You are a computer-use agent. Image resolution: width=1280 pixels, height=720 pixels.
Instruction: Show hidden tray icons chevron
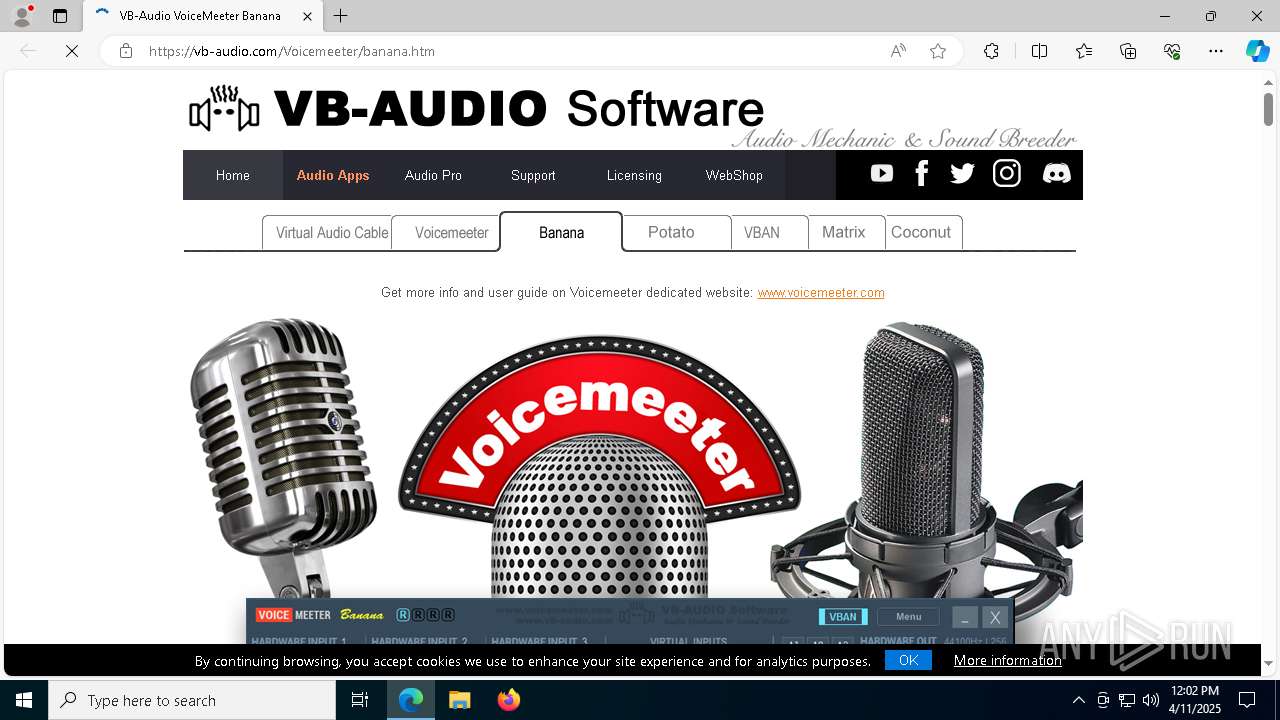coord(1078,700)
